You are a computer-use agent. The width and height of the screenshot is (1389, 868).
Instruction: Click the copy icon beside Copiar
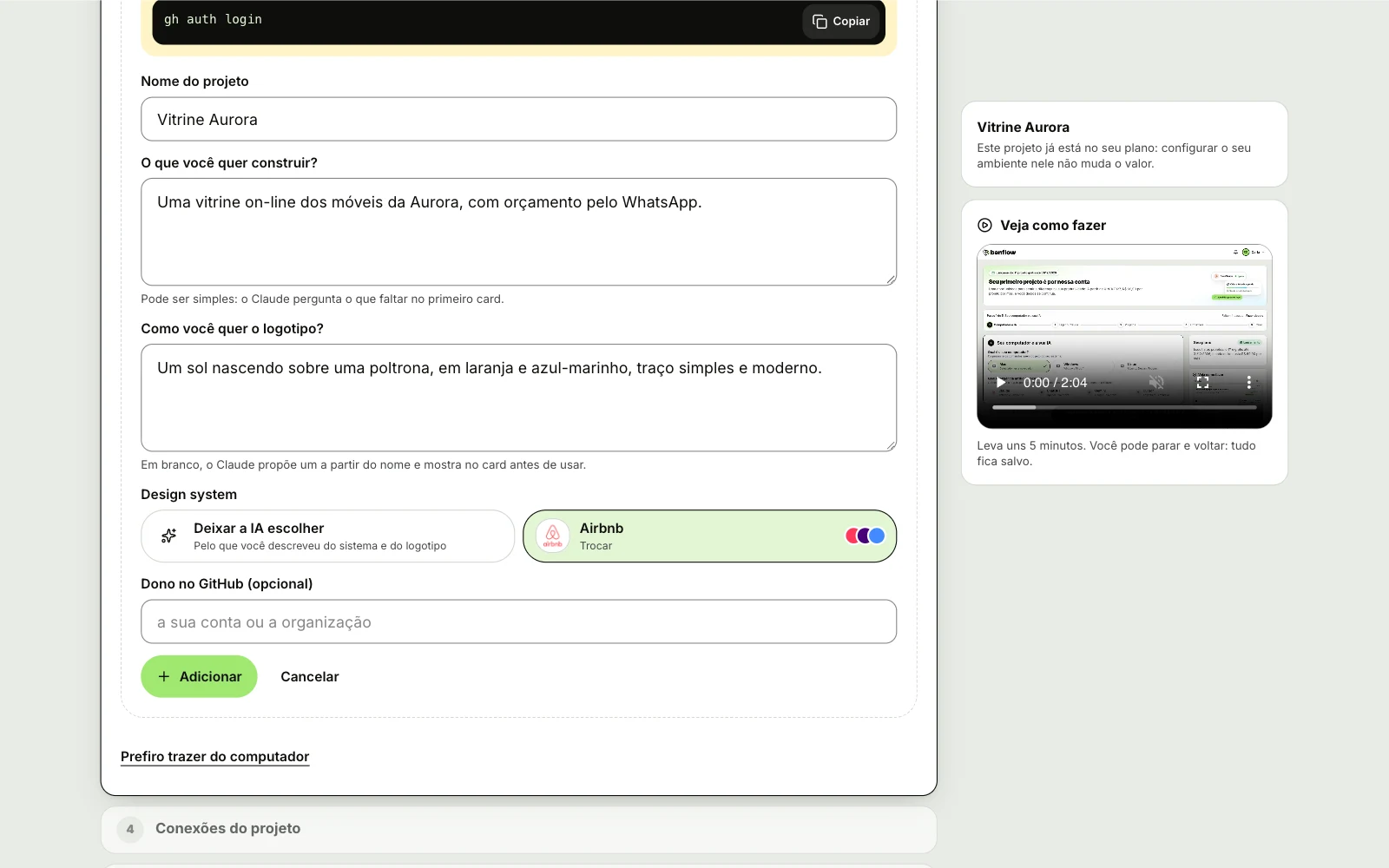click(820, 22)
